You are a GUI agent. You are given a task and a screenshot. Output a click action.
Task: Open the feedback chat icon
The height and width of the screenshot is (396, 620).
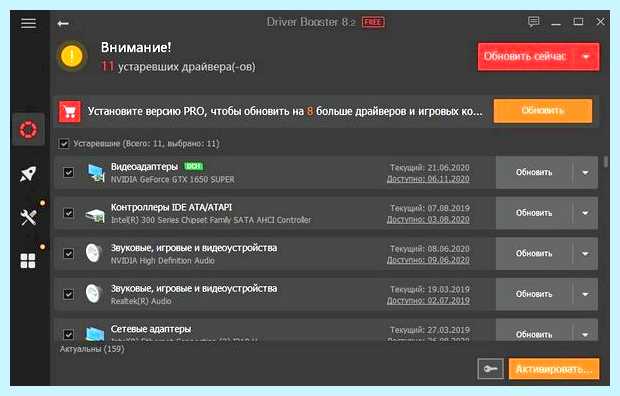(x=533, y=22)
